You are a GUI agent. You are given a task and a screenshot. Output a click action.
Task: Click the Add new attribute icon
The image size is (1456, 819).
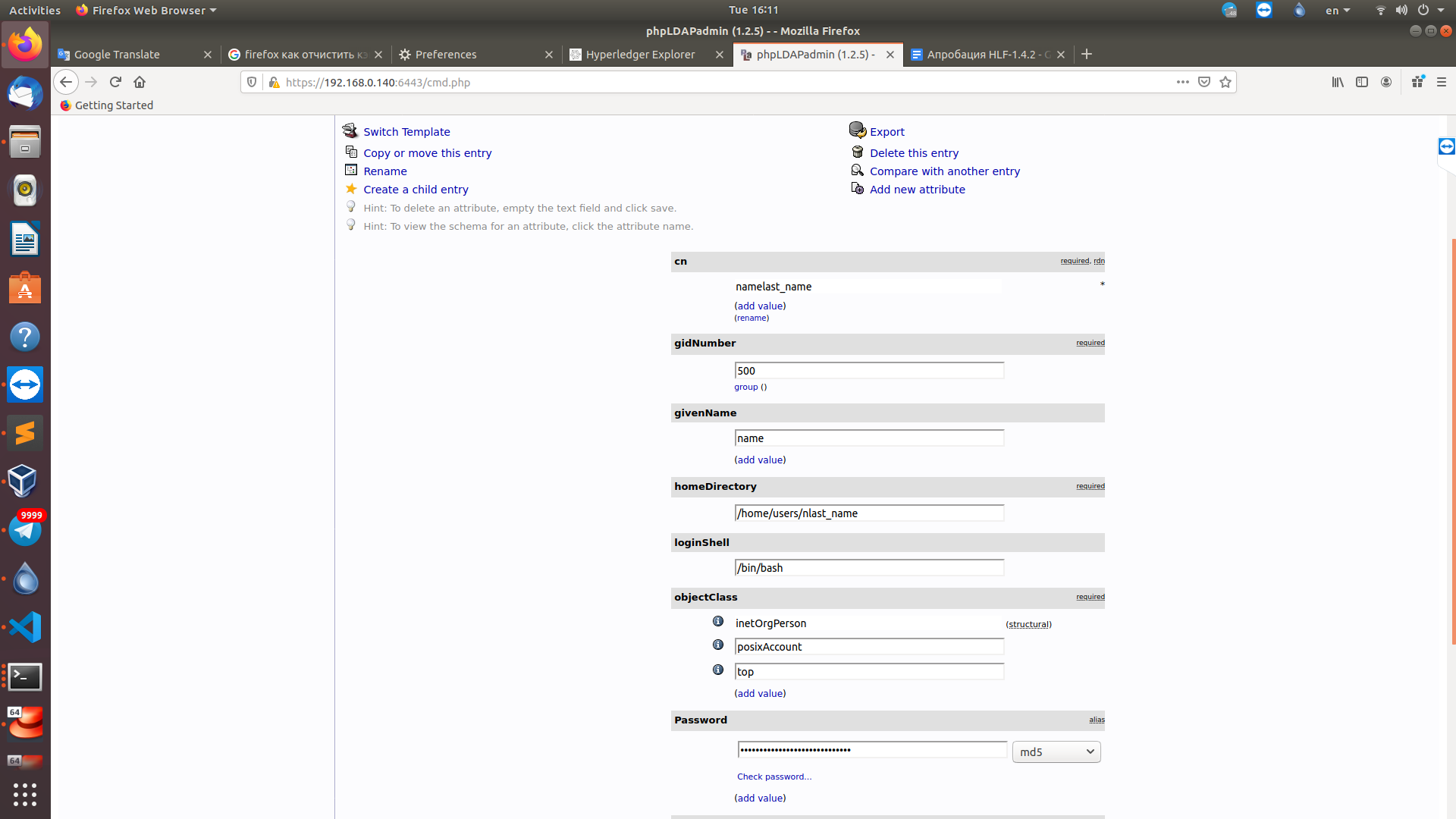point(857,189)
